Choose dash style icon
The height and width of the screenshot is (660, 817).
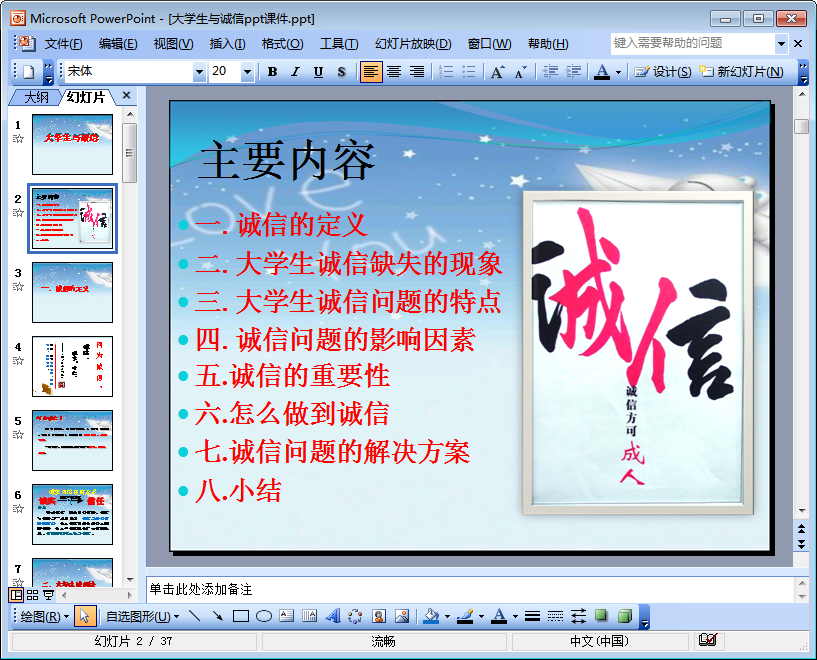(x=555, y=617)
